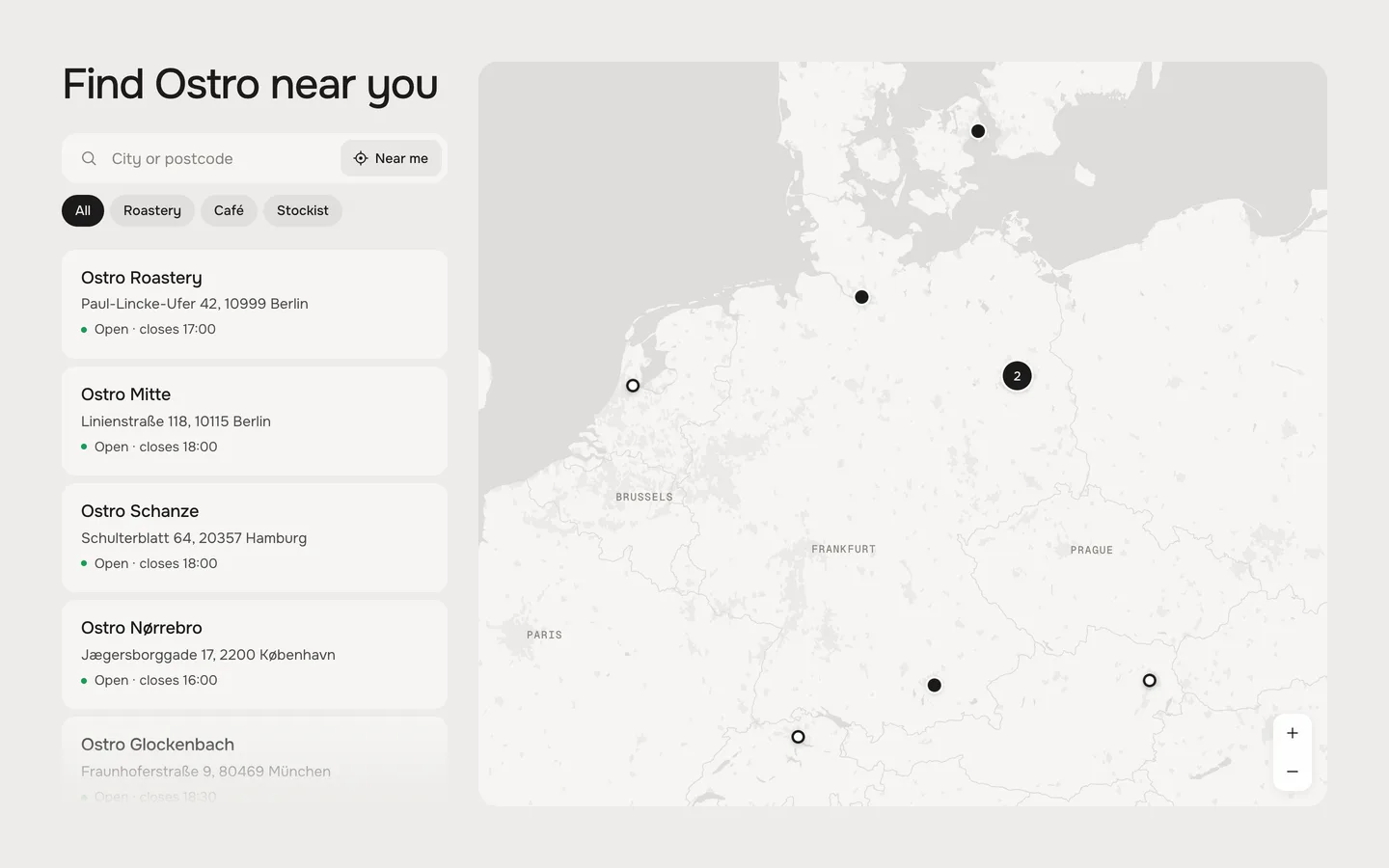Viewport: 1389px width, 868px height.
Task: Filter locations by Café
Action: click(229, 210)
